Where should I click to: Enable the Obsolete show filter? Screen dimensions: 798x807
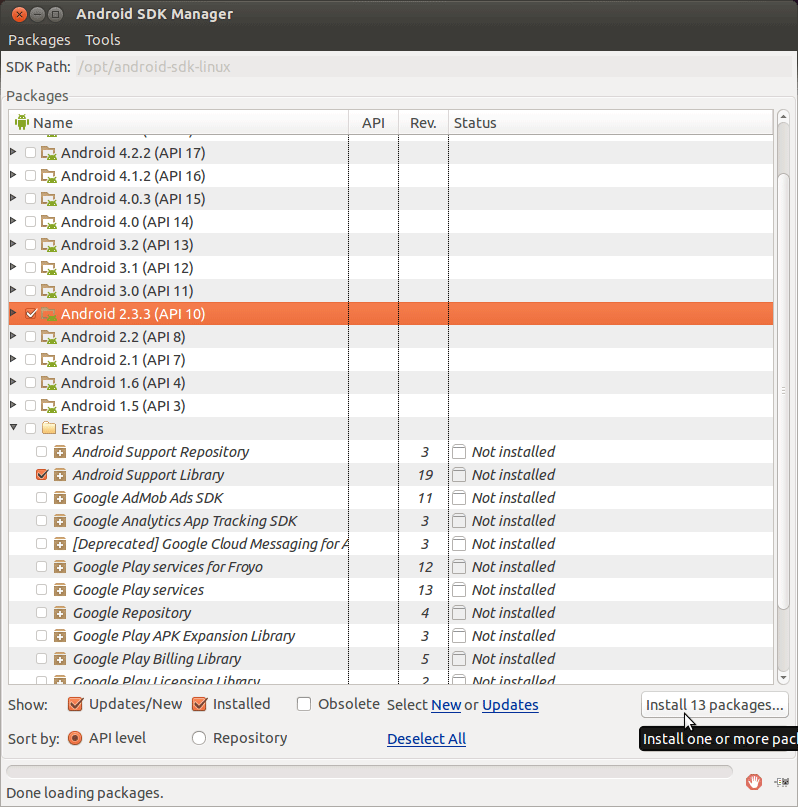click(x=304, y=704)
